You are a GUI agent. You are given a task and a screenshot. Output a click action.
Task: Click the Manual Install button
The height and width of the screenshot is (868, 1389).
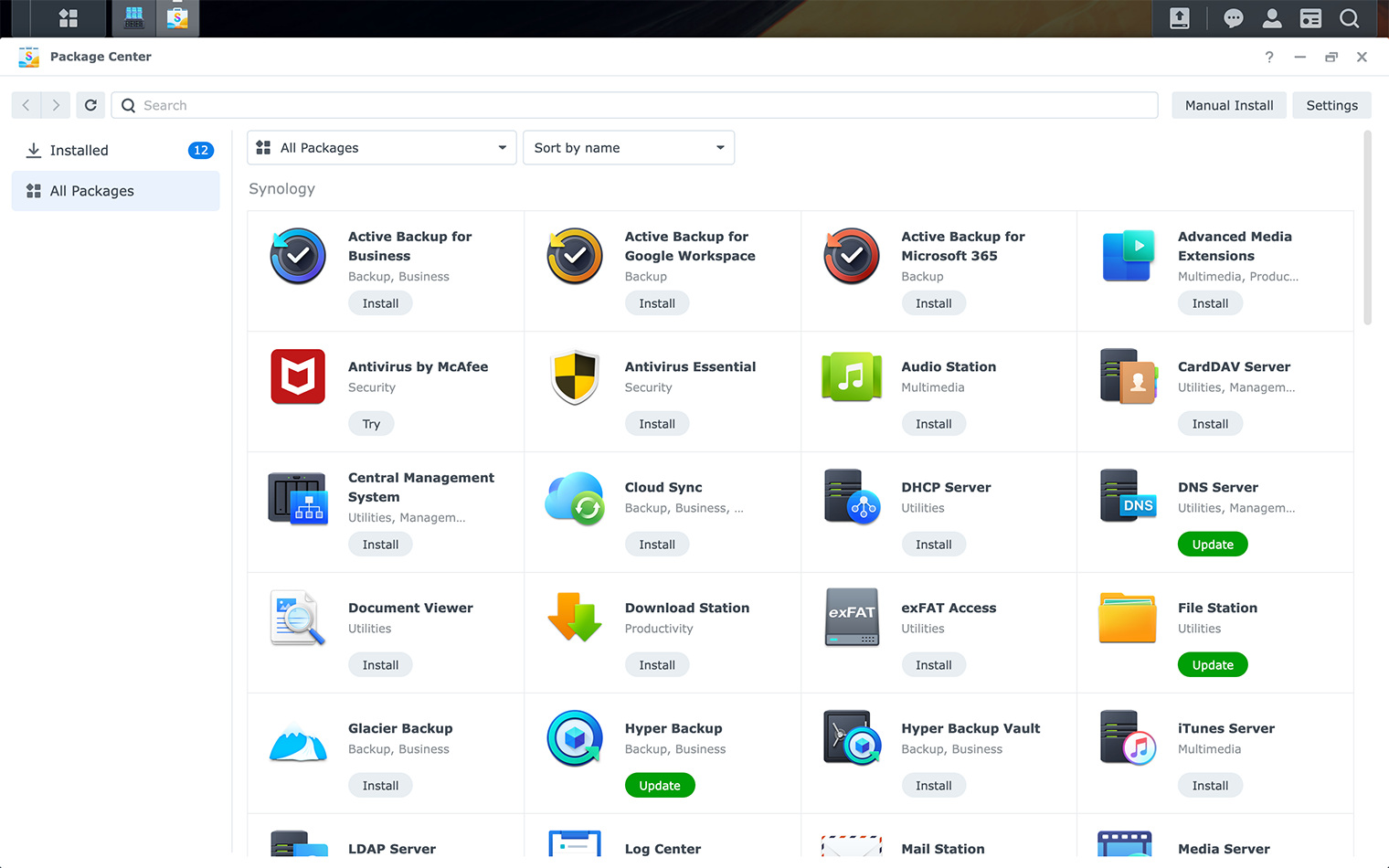coord(1228,105)
